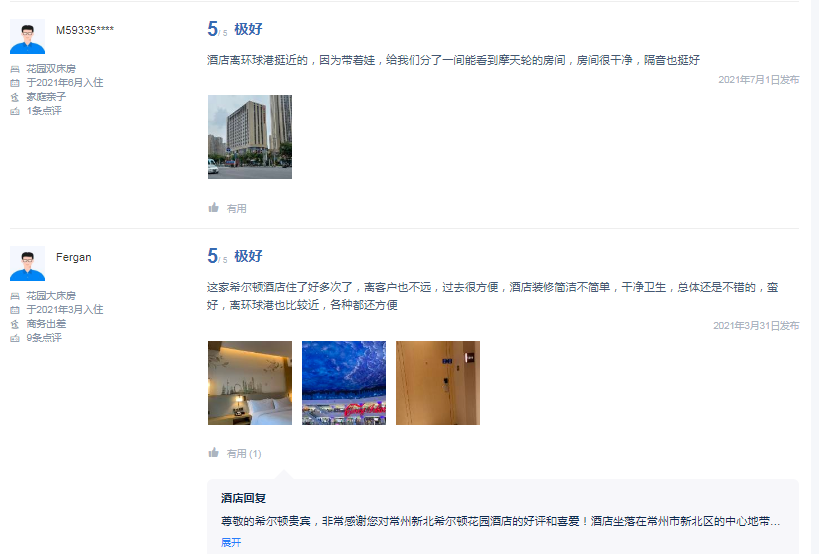This screenshot has height=554, width=819.
Task: Click Fergan user avatar icon
Action: 27,264
